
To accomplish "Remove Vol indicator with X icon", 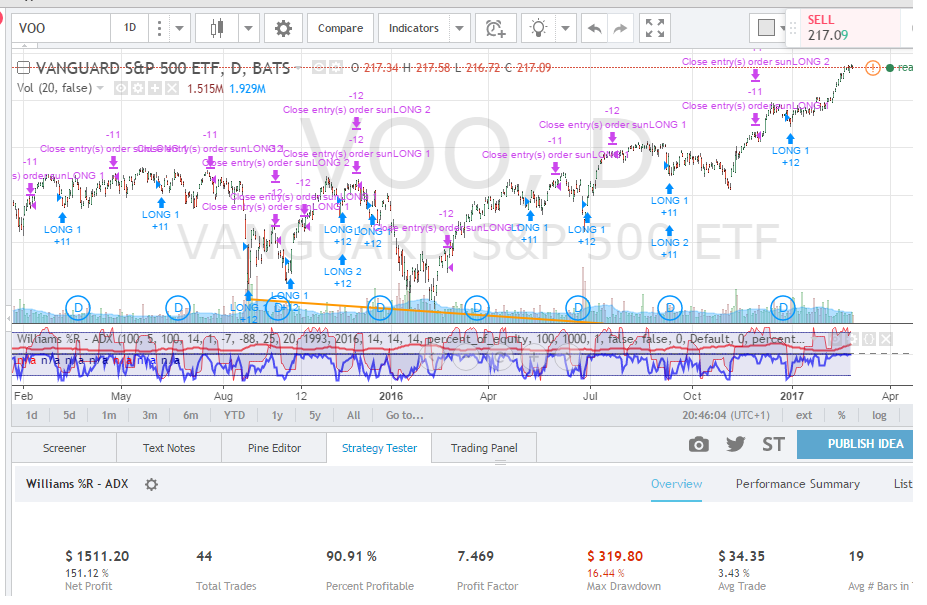I will pyautogui.click(x=171, y=88).
